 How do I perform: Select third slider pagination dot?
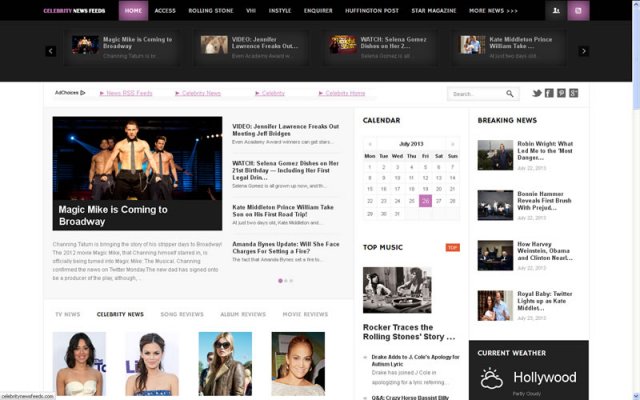click(291, 281)
